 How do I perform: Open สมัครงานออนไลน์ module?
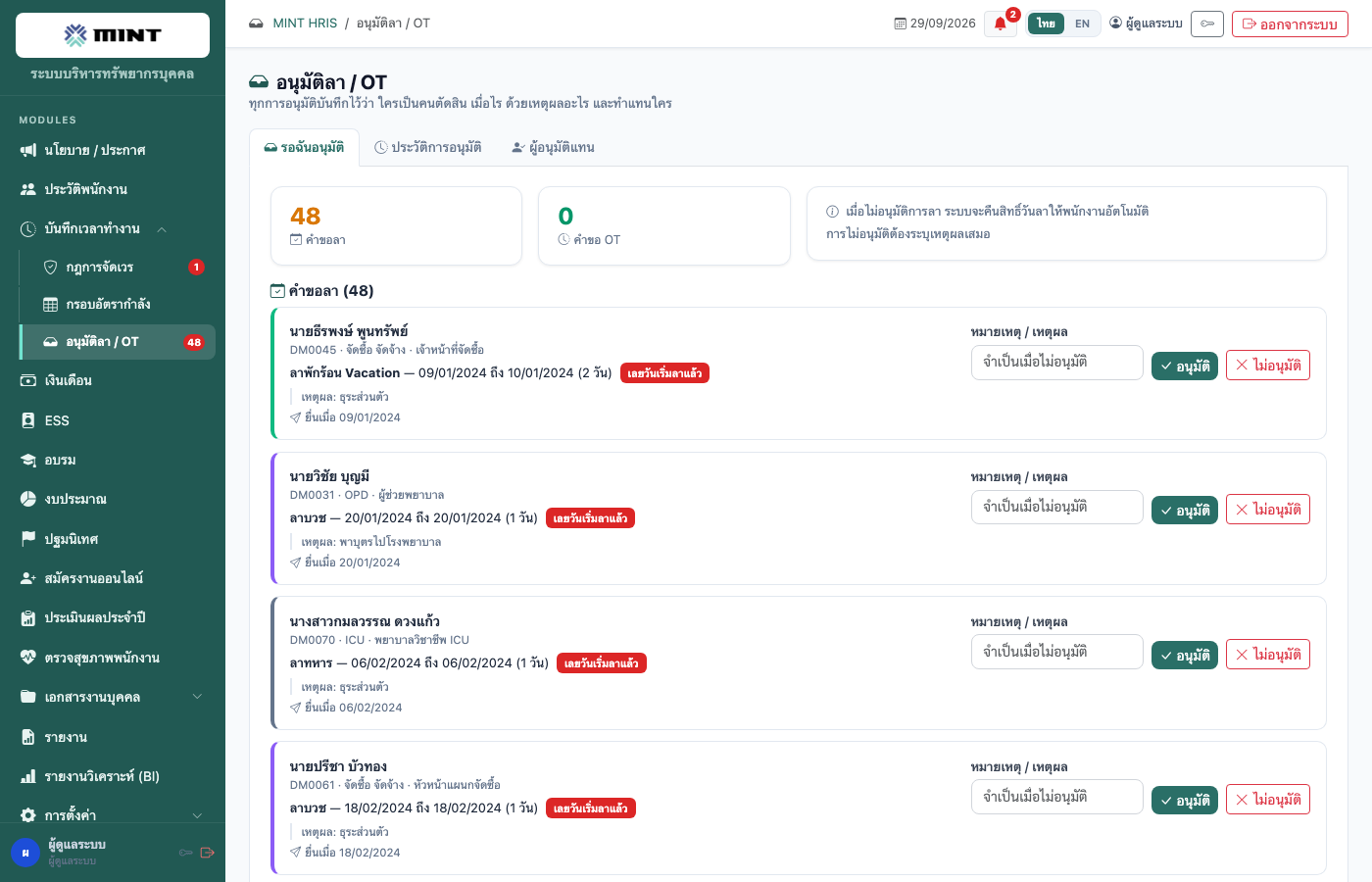[x=113, y=578]
